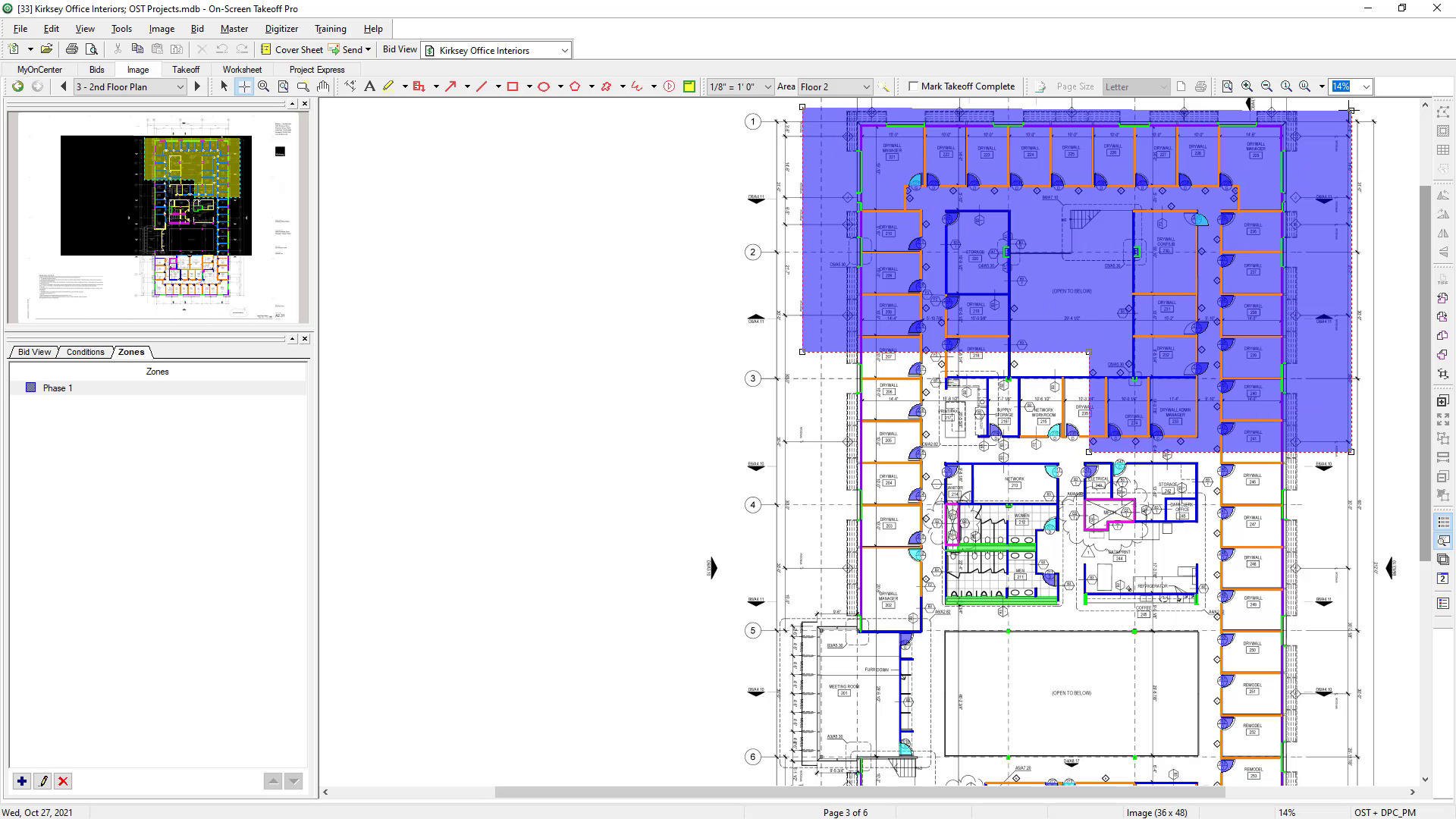This screenshot has height=819, width=1456.
Task: Choose the red arrow annotation tool
Action: (450, 86)
